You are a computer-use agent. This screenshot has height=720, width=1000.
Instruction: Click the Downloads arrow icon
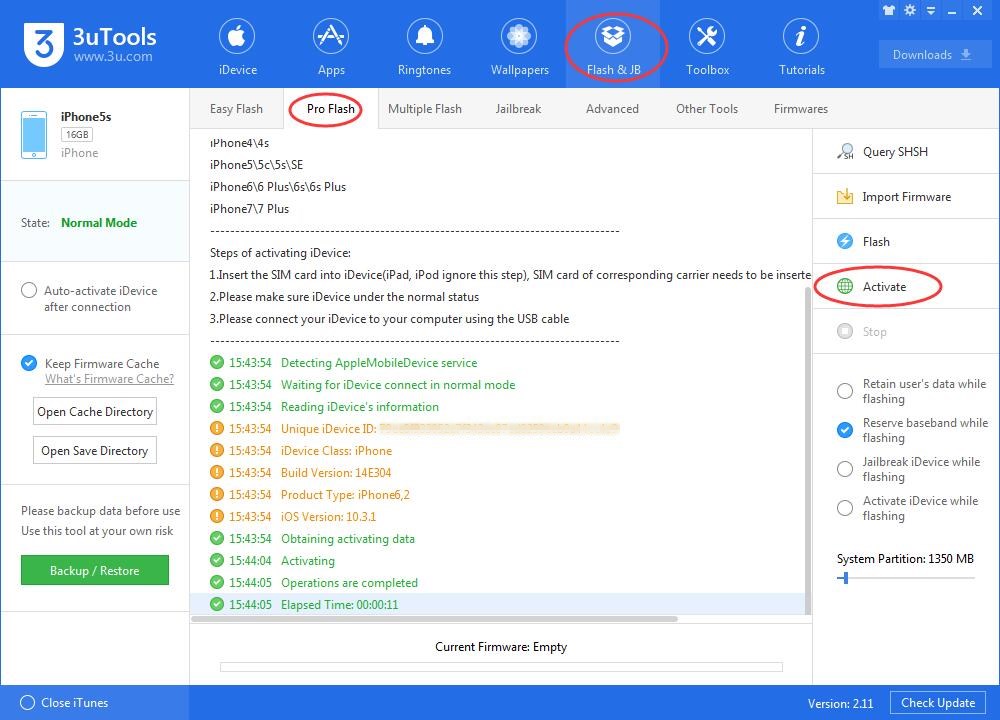point(966,55)
